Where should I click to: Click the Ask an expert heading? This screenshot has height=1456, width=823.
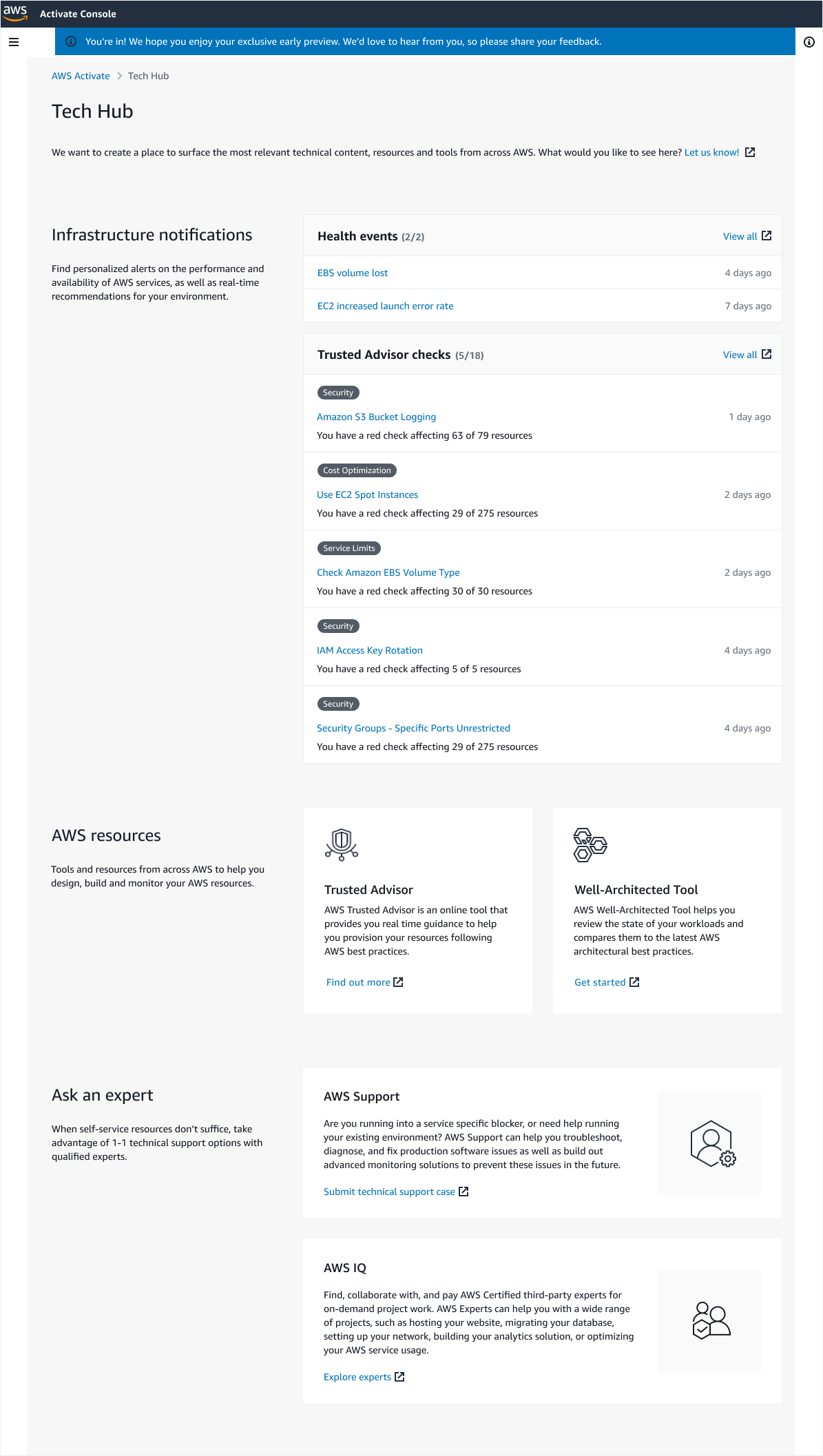tap(103, 1095)
